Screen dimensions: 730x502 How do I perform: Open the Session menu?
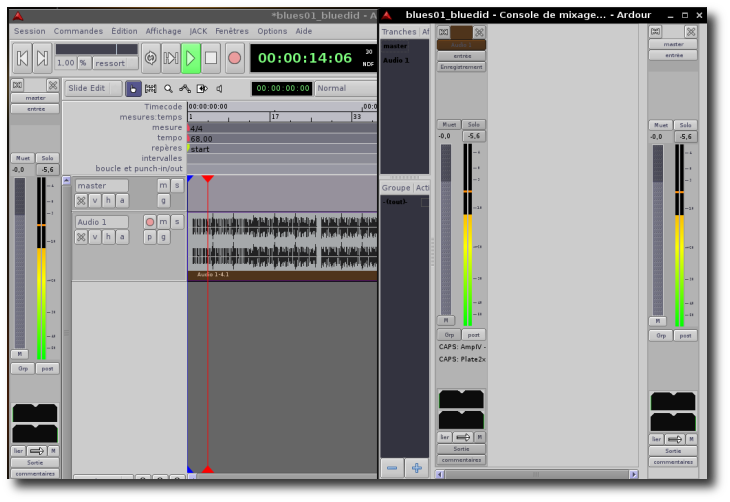[x=29, y=31]
